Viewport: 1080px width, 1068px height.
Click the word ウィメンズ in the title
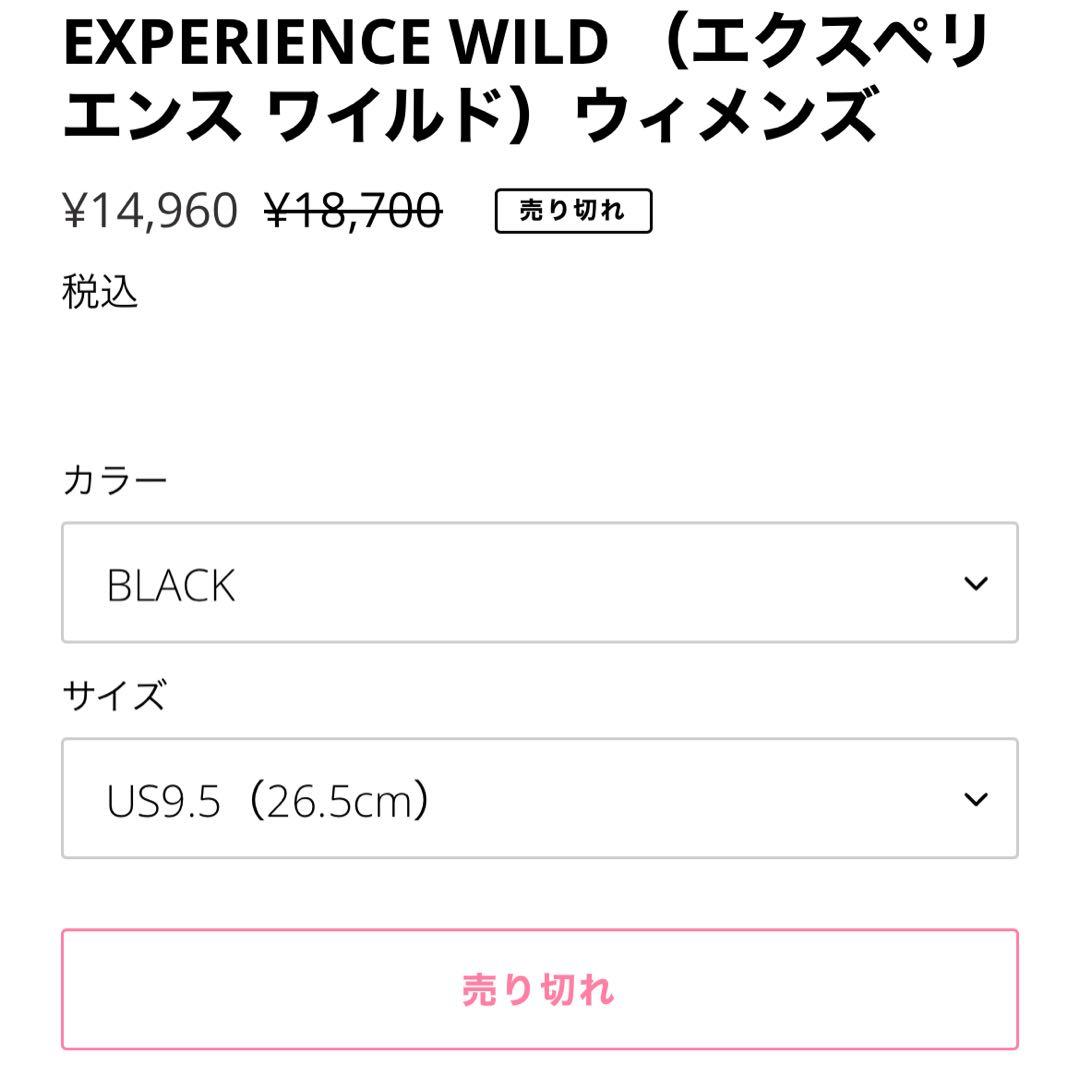point(725,115)
